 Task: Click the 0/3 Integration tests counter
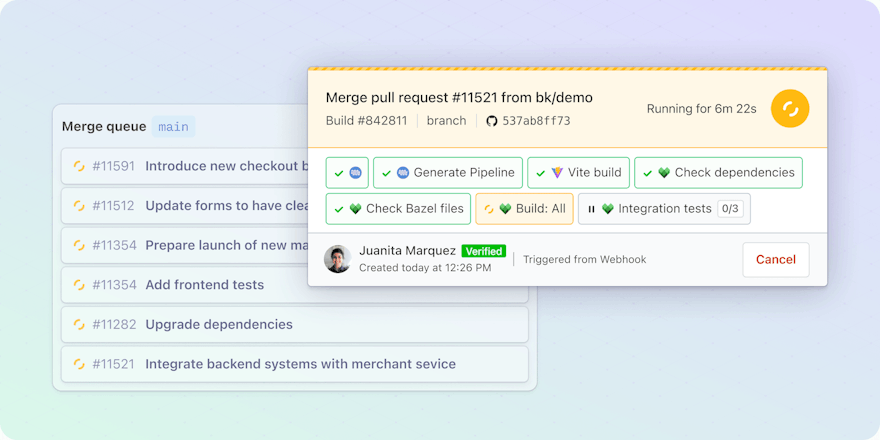tap(730, 209)
